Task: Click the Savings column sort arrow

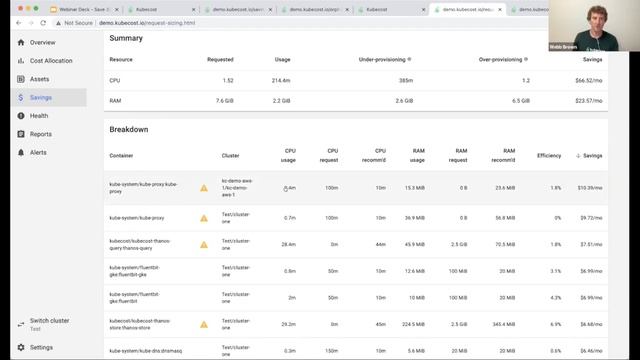Action: [x=578, y=156]
